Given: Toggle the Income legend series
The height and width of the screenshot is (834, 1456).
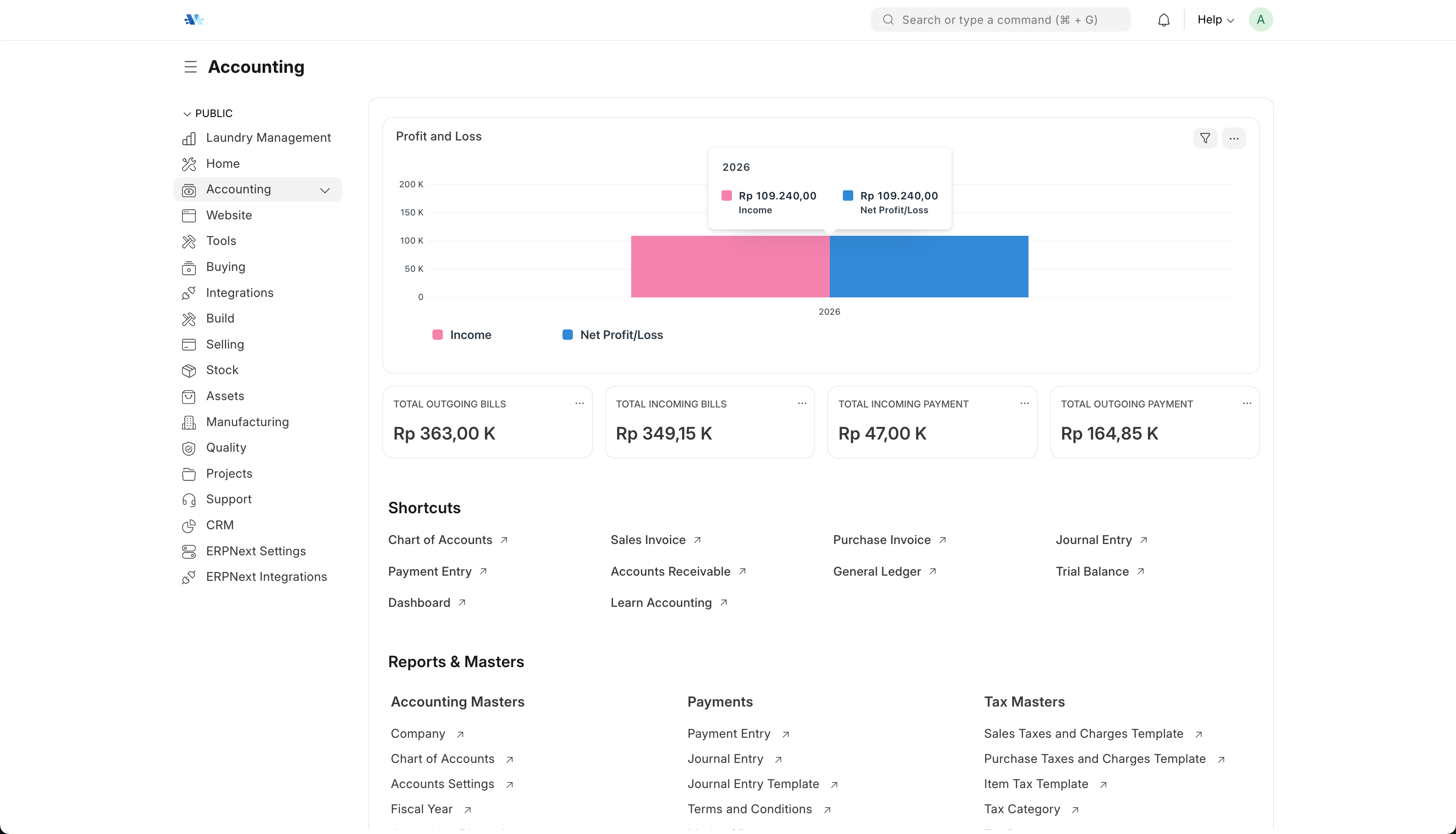Looking at the screenshot, I should (462, 335).
